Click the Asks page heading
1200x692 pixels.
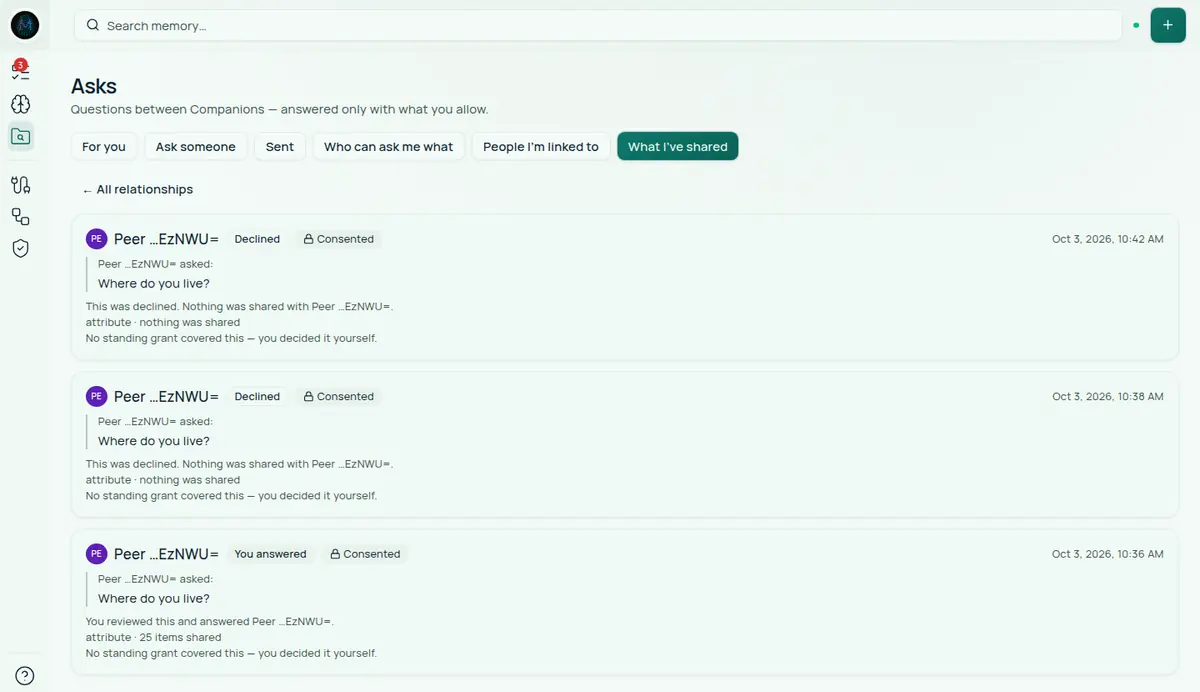tap(94, 86)
